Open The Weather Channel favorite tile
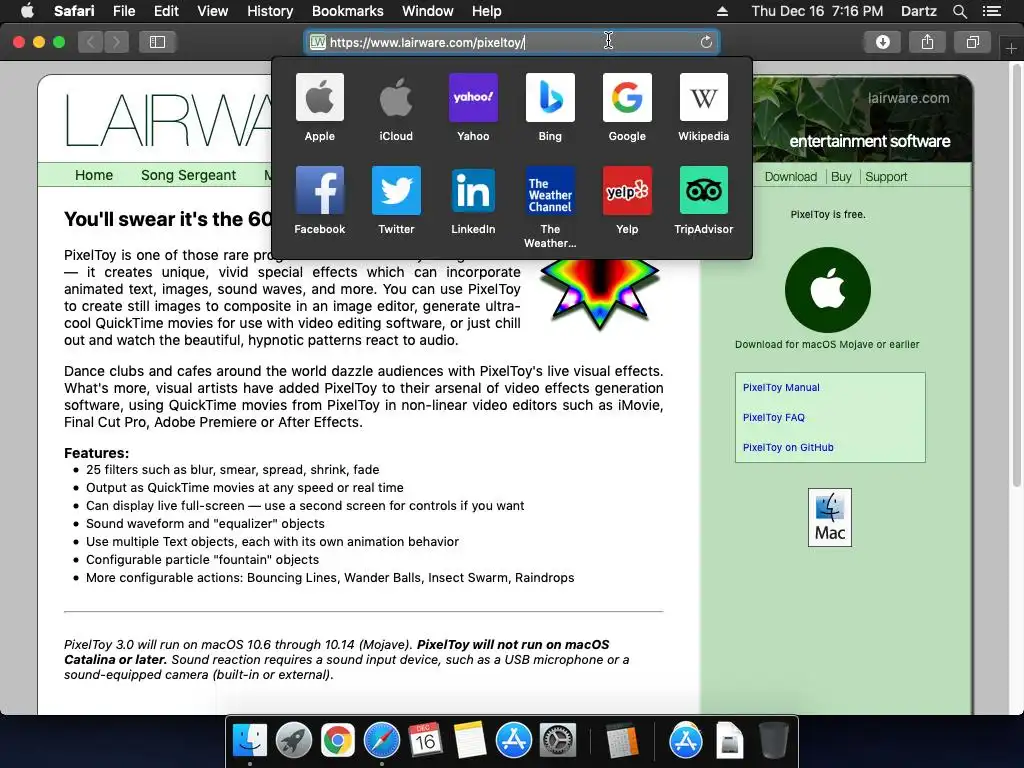Image resolution: width=1024 pixels, height=768 pixels. pos(550,191)
